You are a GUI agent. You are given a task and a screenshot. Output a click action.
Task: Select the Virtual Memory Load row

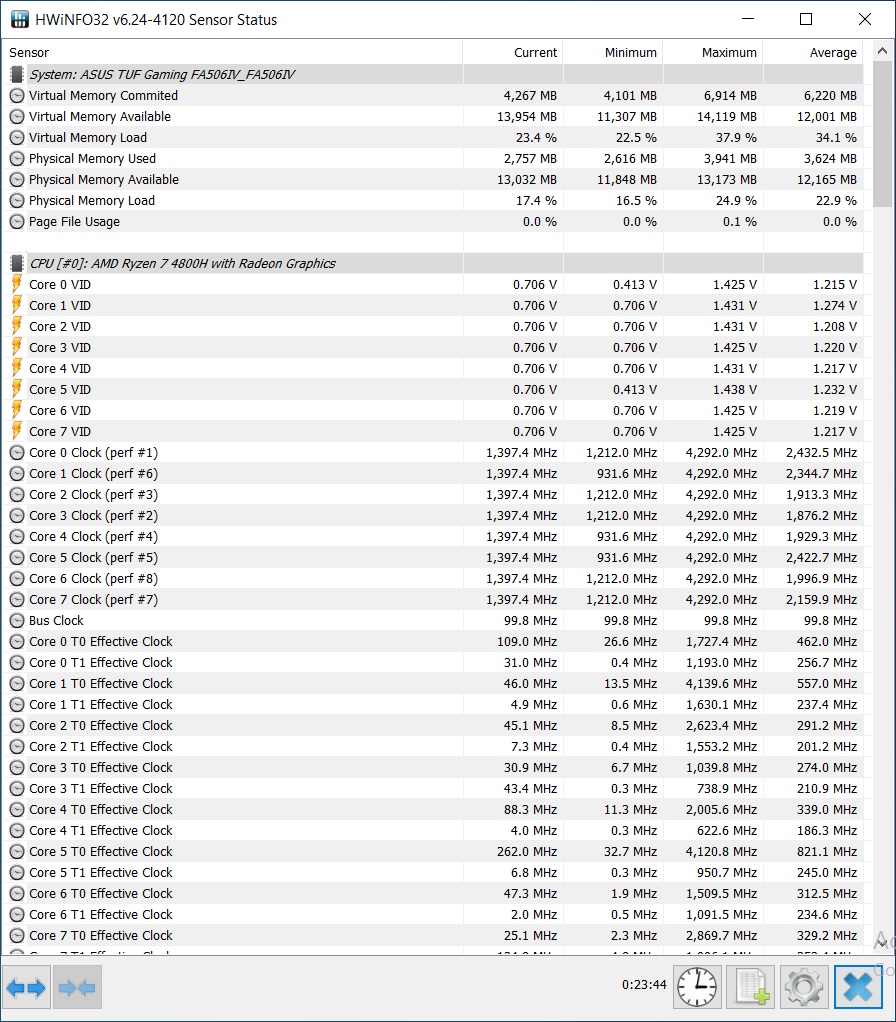coord(435,138)
